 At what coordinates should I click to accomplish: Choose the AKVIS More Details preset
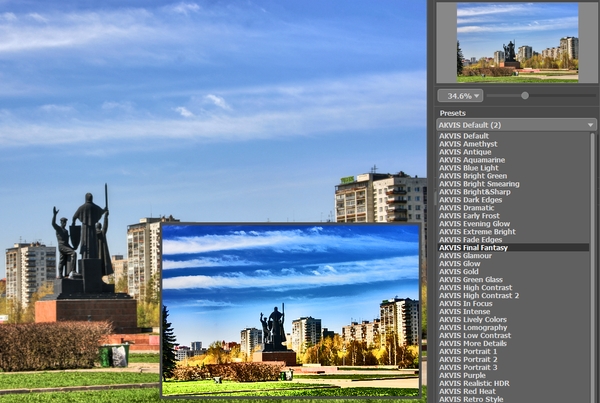pyautogui.click(x=513, y=344)
